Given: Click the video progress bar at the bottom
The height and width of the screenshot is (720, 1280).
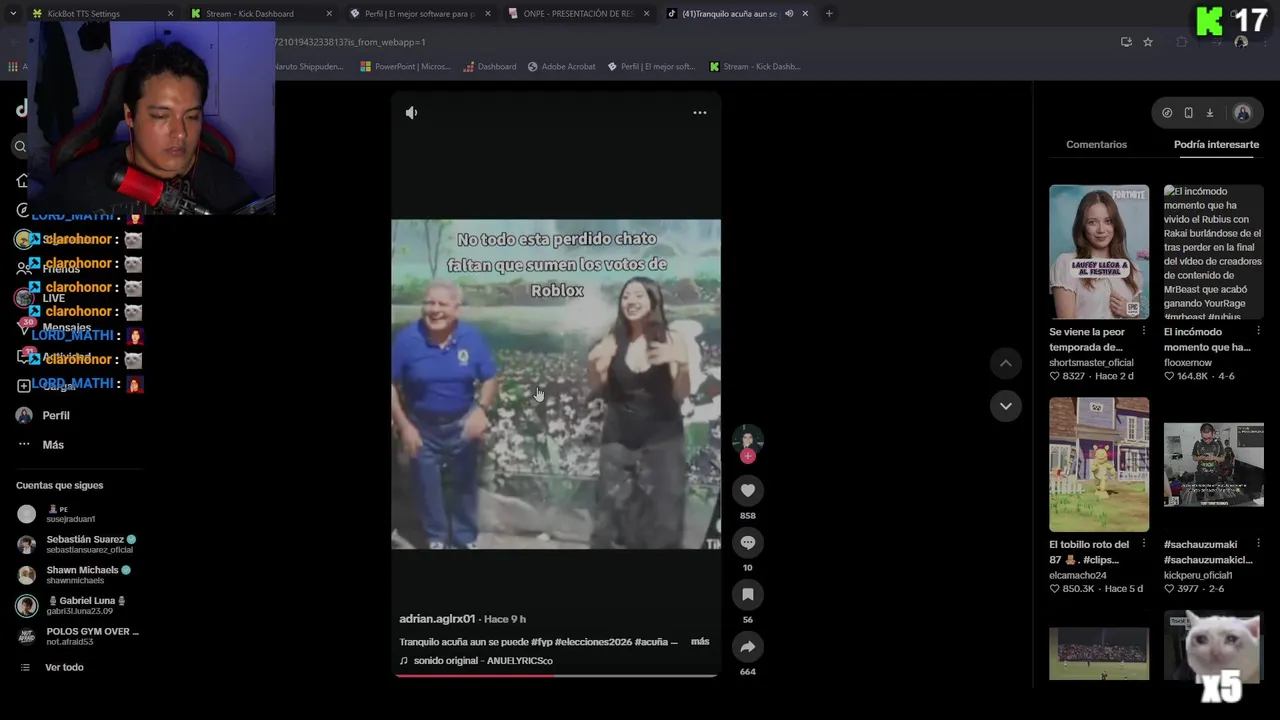Looking at the screenshot, I should (x=556, y=675).
